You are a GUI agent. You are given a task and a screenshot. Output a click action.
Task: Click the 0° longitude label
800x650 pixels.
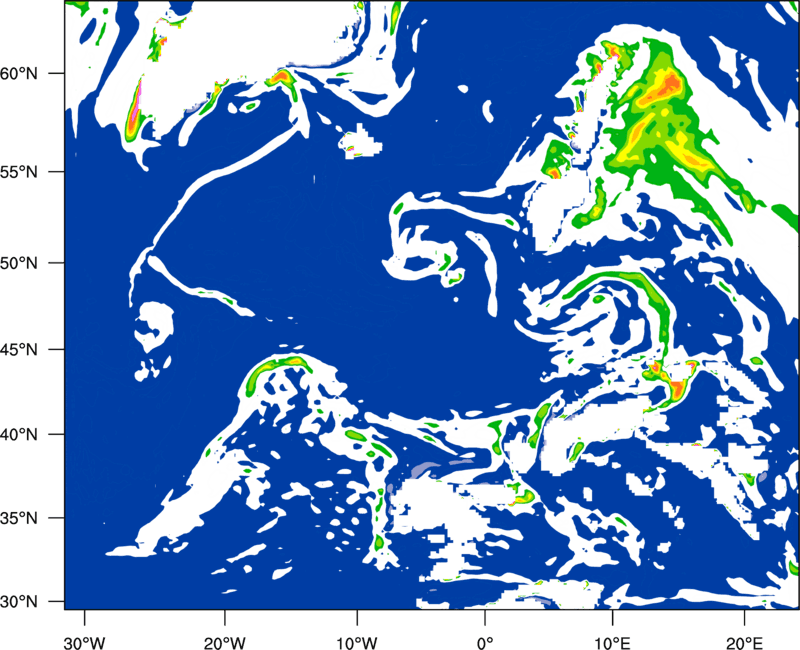(x=485, y=643)
